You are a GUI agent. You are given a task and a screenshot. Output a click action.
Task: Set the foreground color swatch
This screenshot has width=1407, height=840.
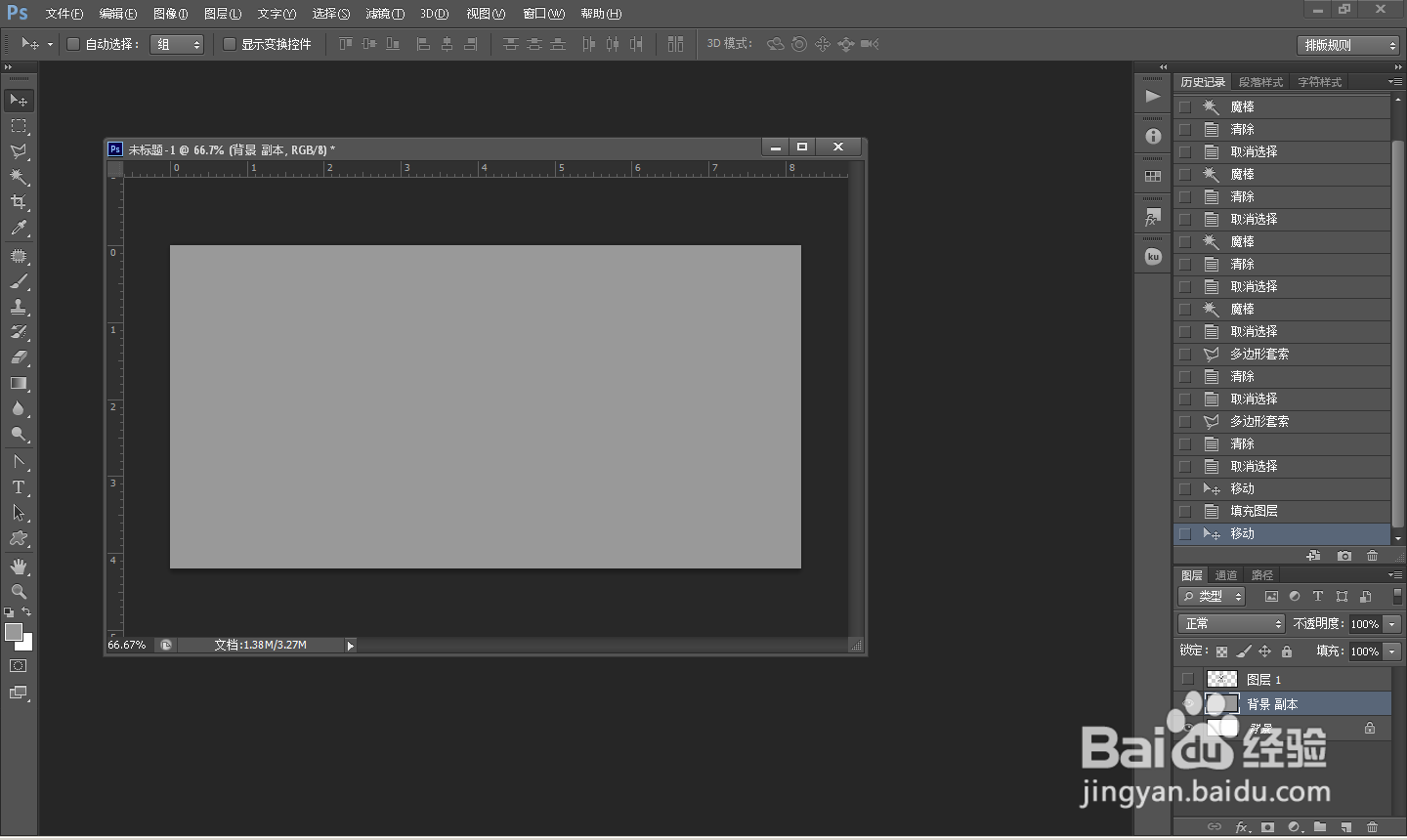pyautogui.click(x=14, y=632)
